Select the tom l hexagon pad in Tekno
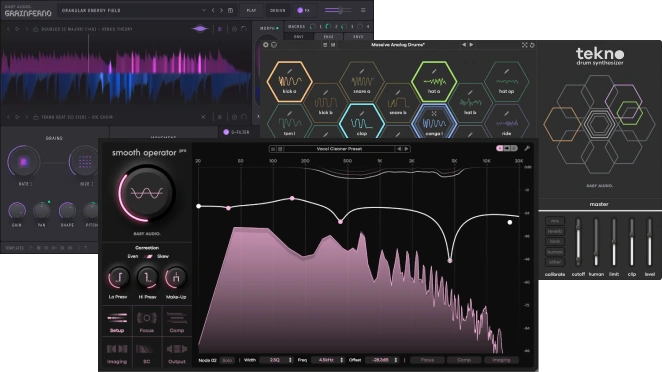This screenshot has height=372, width=662. 290,122
